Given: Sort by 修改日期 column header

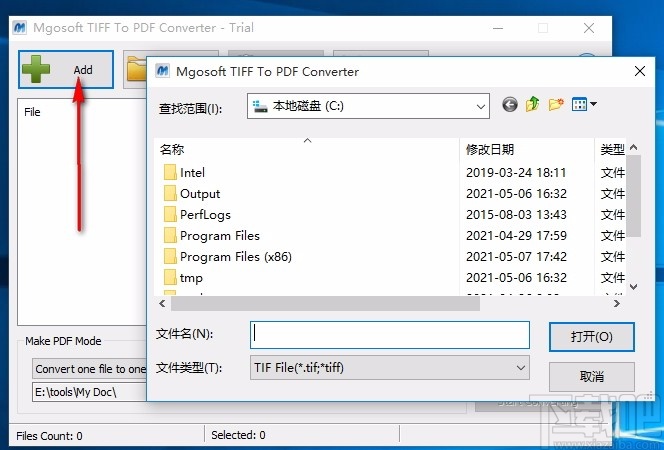Looking at the screenshot, I should click(527, 149).
